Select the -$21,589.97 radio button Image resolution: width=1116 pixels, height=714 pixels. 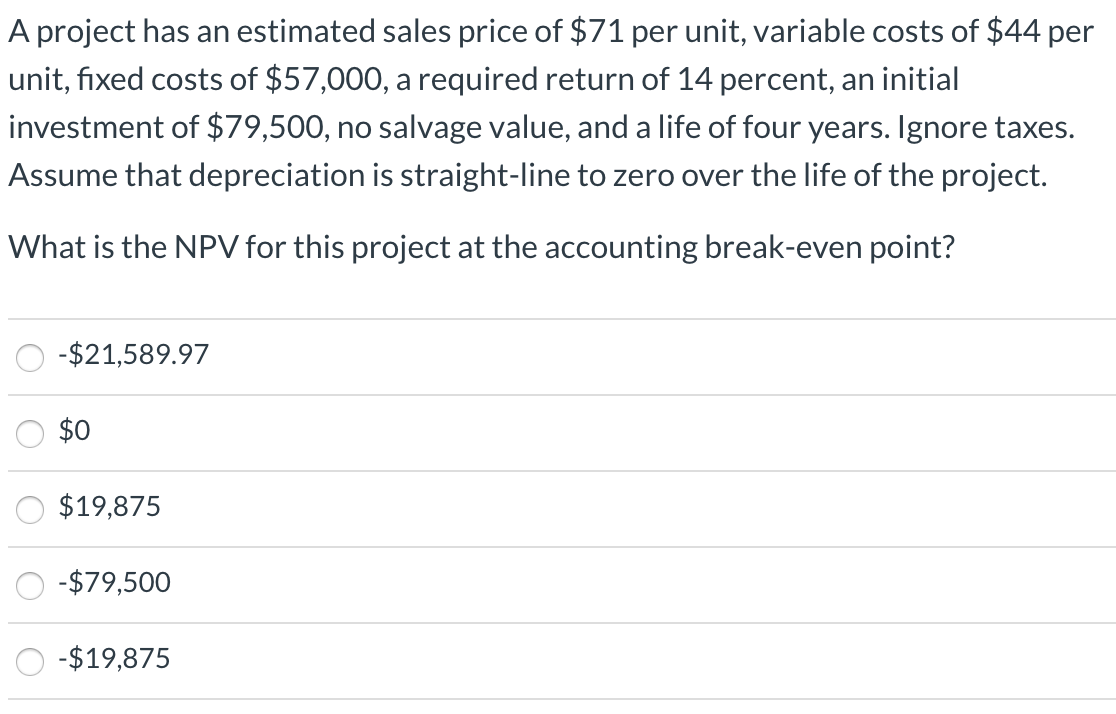(29, 357)
